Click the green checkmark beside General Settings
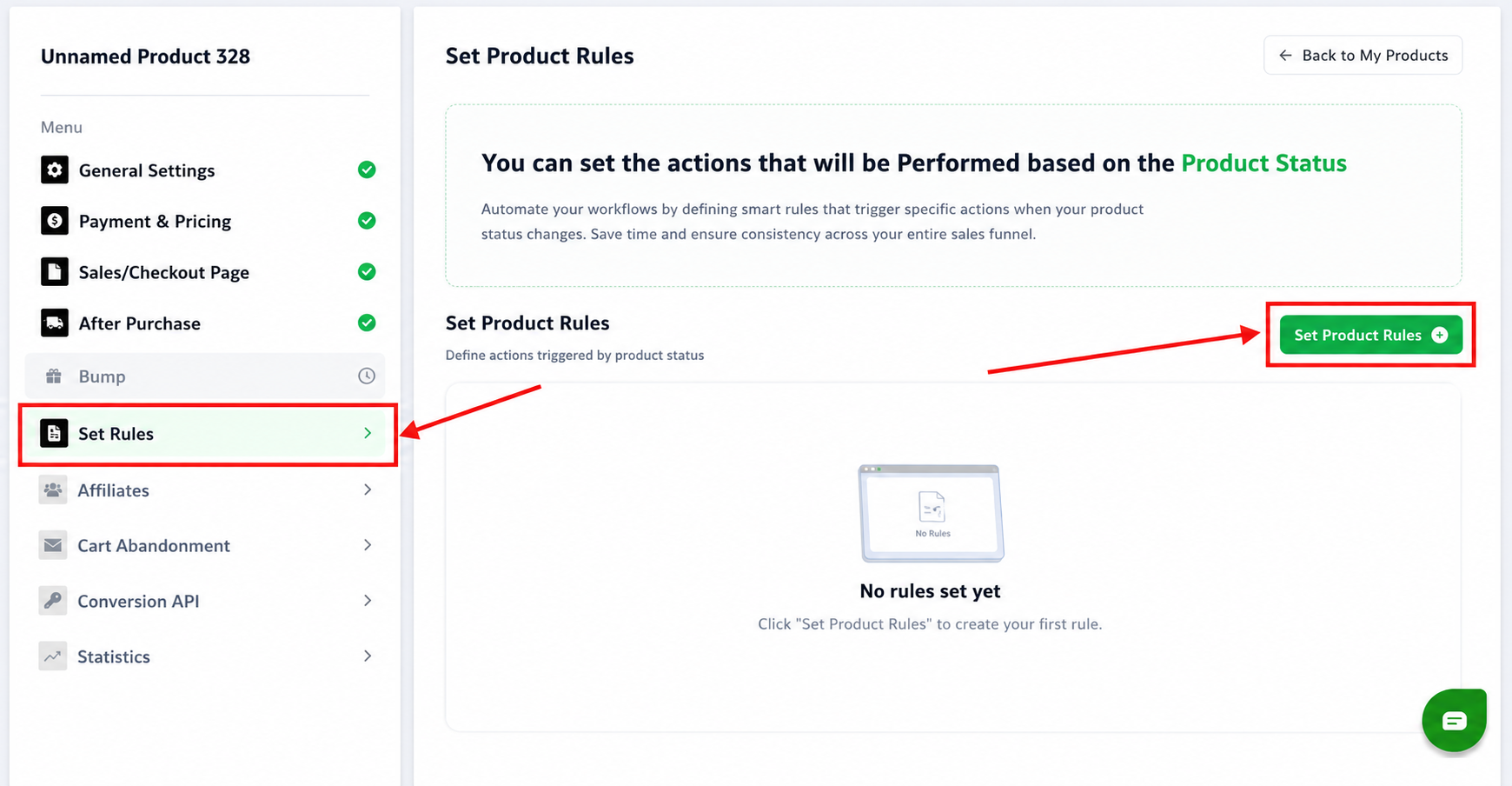This screenshot has height=786, width=1512. 367,170
